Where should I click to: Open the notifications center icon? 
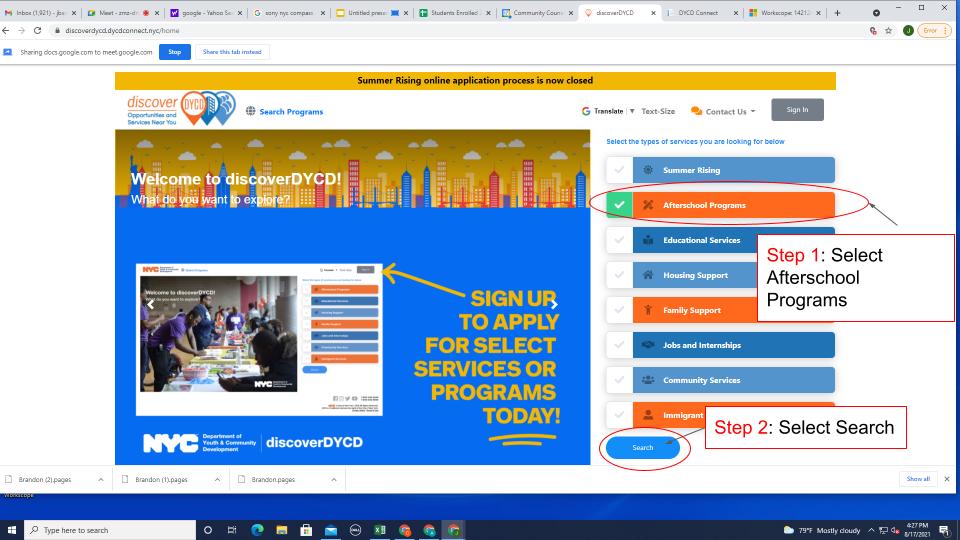(944, 530)
